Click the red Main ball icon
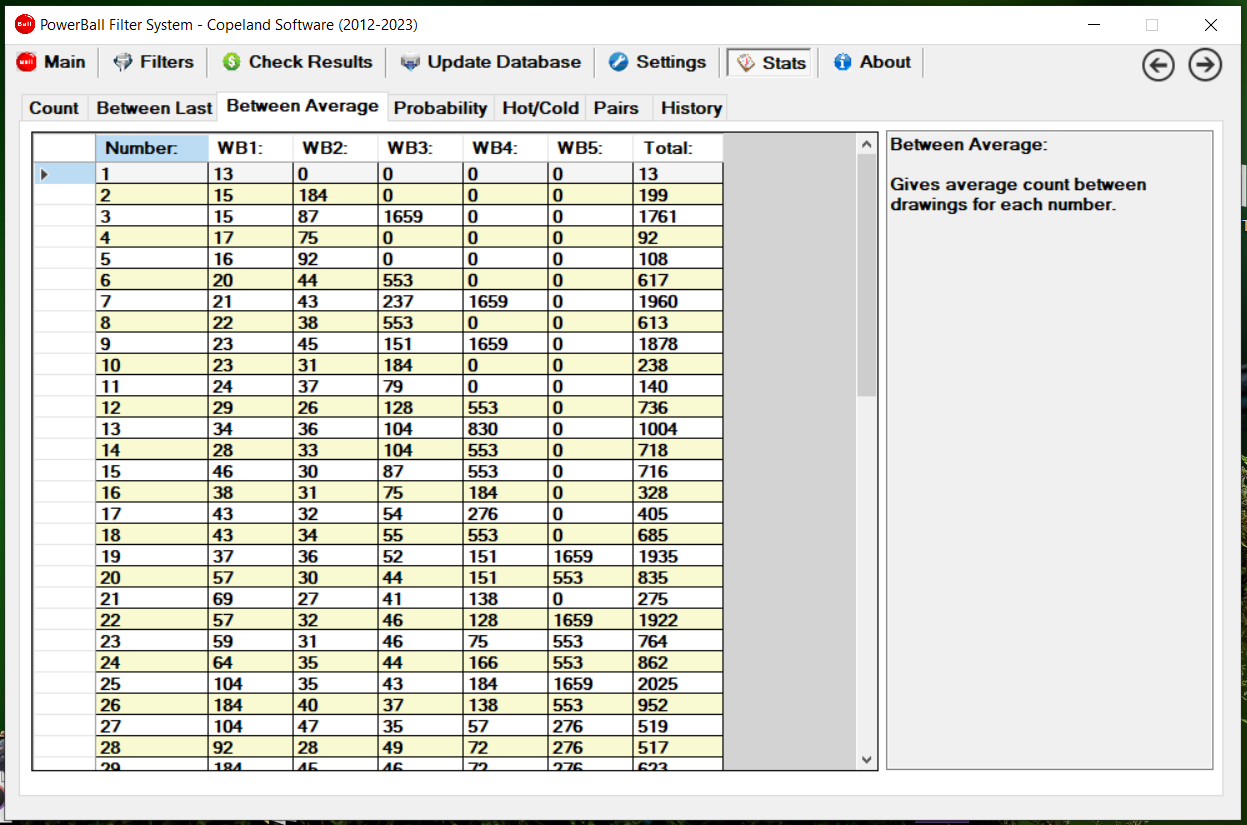 27,62
